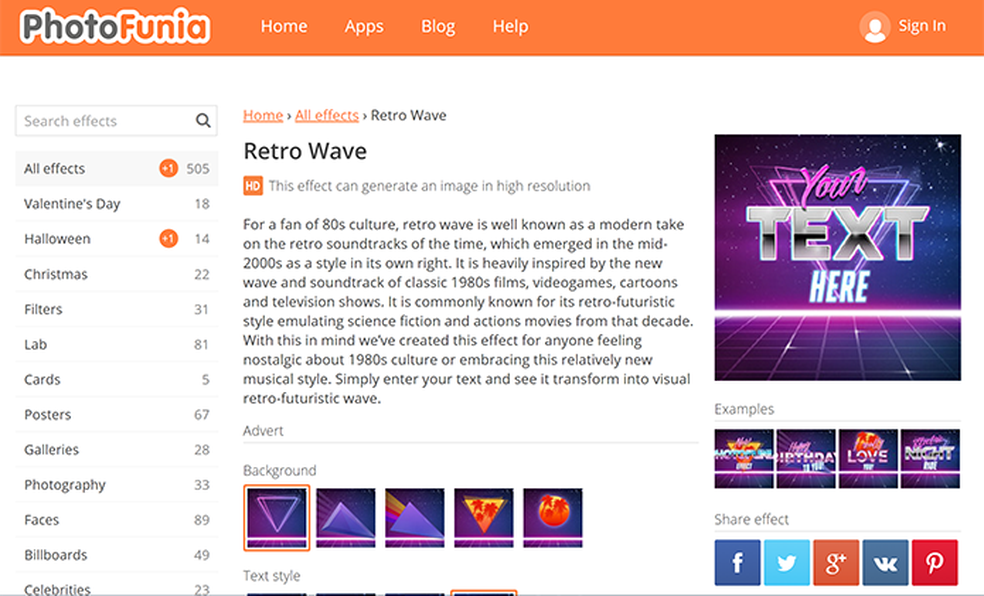Open the Help page from the navbar
984x596 pixels.
(510, 27)
